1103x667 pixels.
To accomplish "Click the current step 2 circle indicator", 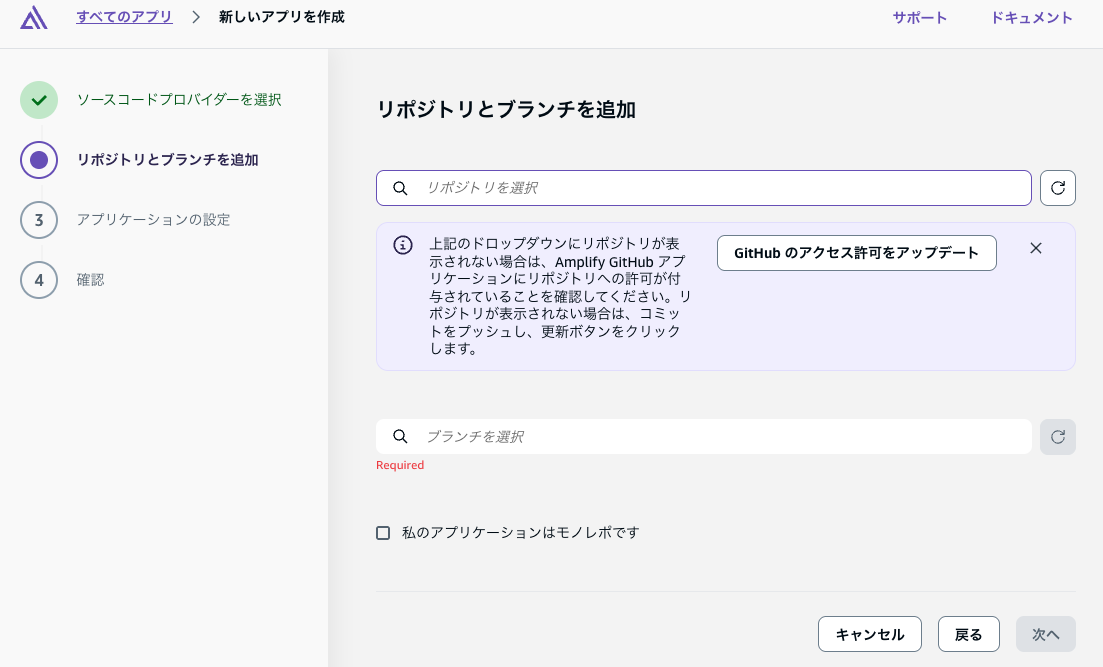I will 39,160.
